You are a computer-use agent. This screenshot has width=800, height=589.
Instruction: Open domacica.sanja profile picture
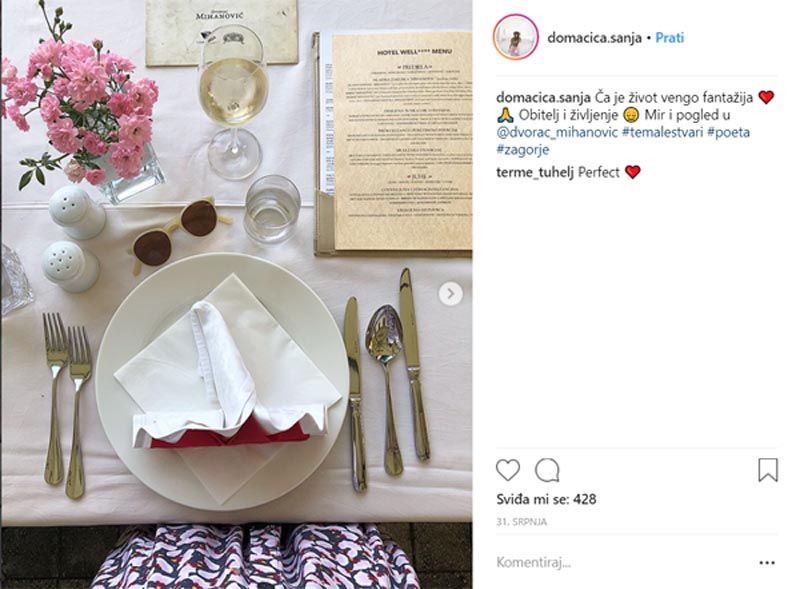pyautogui.click(x=515, y=37)
